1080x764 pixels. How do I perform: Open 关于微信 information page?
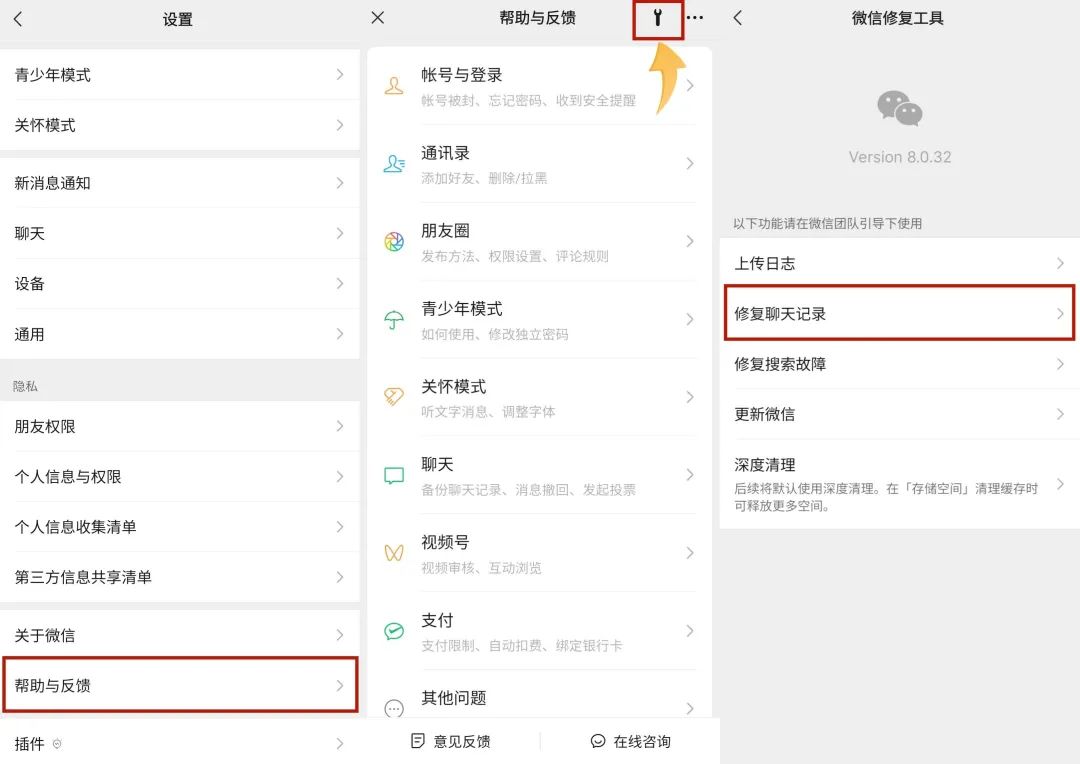pyautogui.click(x=180, y=635)
